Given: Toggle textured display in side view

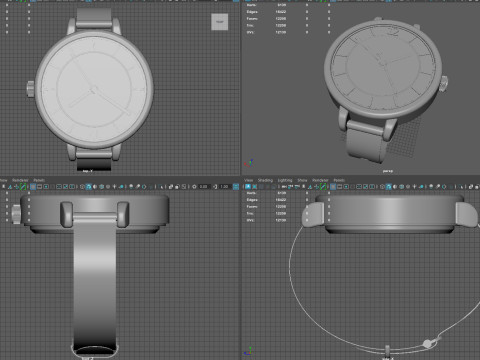Looking at the screenshot, I should 408,187.
